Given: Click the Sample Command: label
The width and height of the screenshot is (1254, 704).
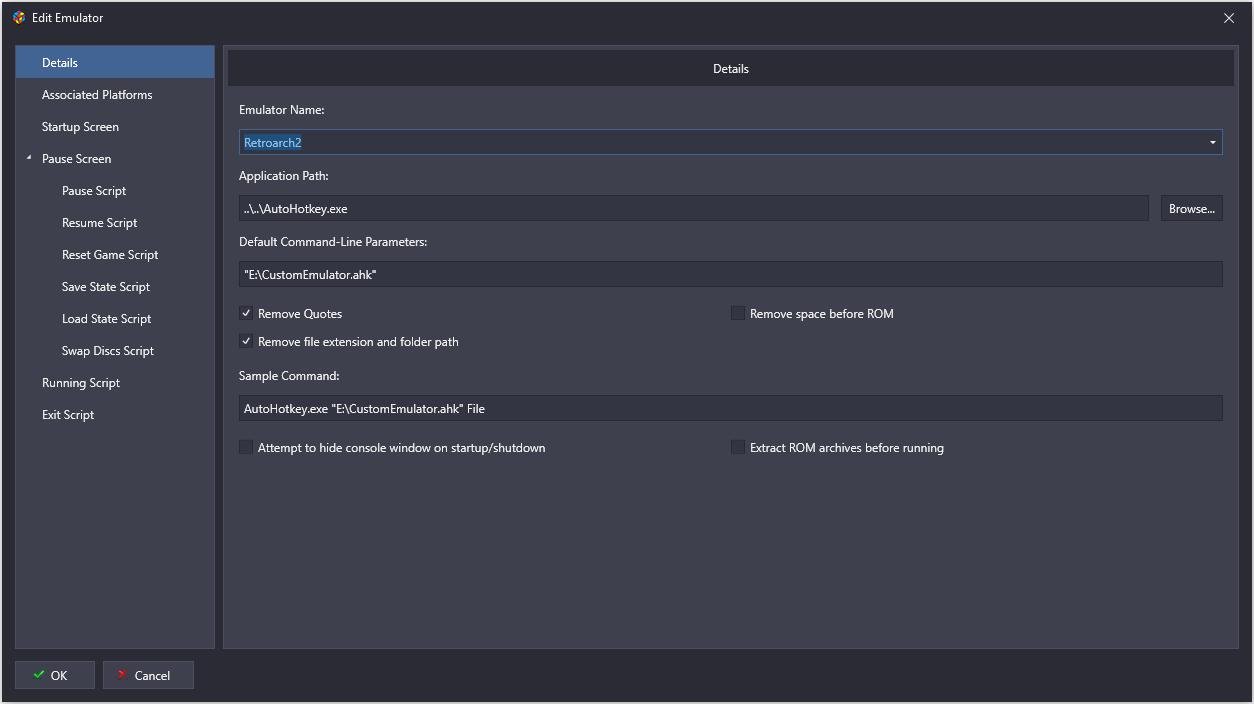Looking at the screenshot, I should coord(289,375).
